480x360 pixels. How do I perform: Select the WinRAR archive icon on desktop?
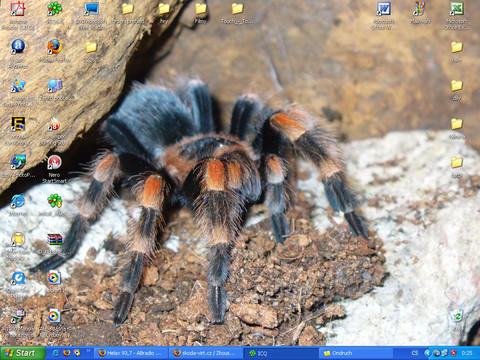pos(55,244)
